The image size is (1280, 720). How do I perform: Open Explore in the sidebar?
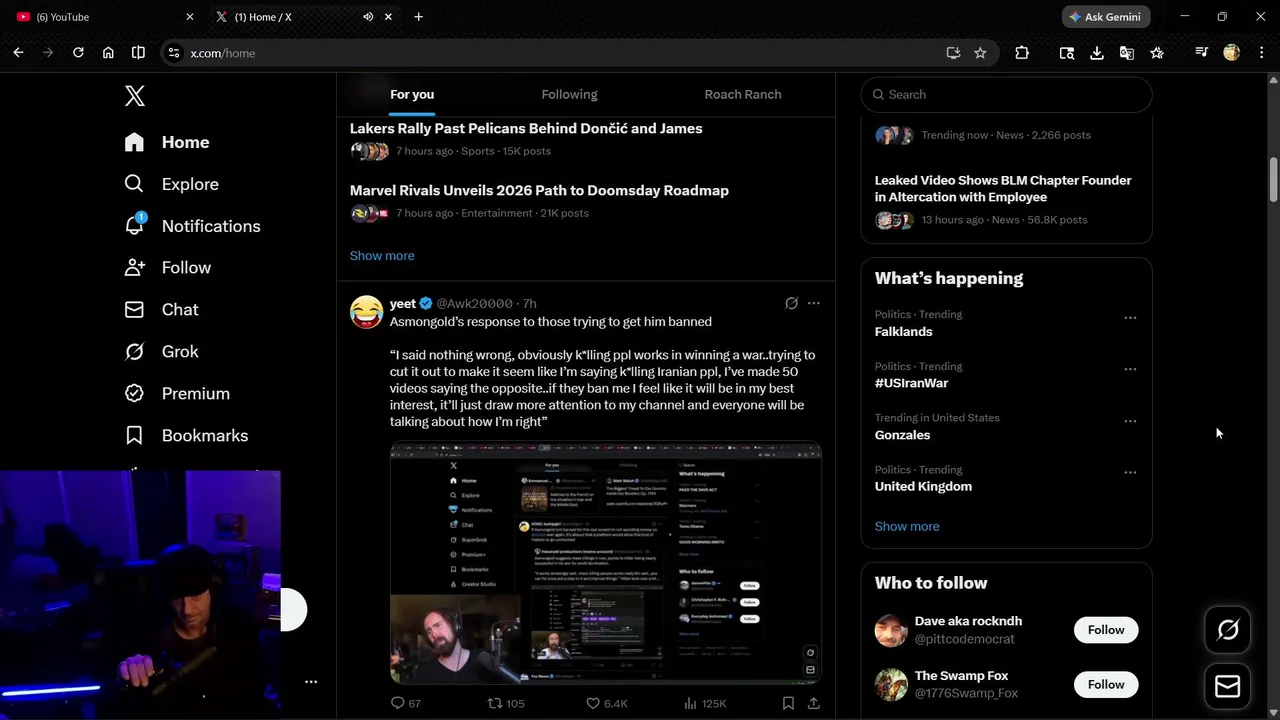pyautogui.click(x=171, y=184)
